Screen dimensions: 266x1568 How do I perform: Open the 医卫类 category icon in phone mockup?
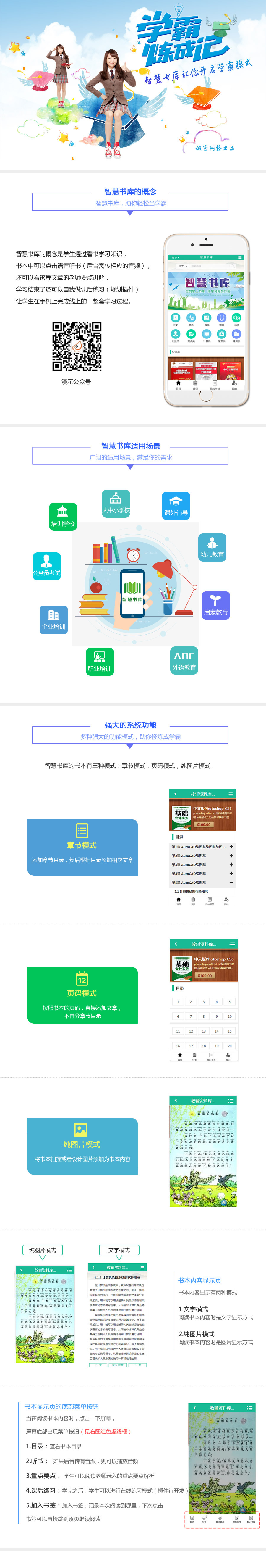click(x=222, y=334)
